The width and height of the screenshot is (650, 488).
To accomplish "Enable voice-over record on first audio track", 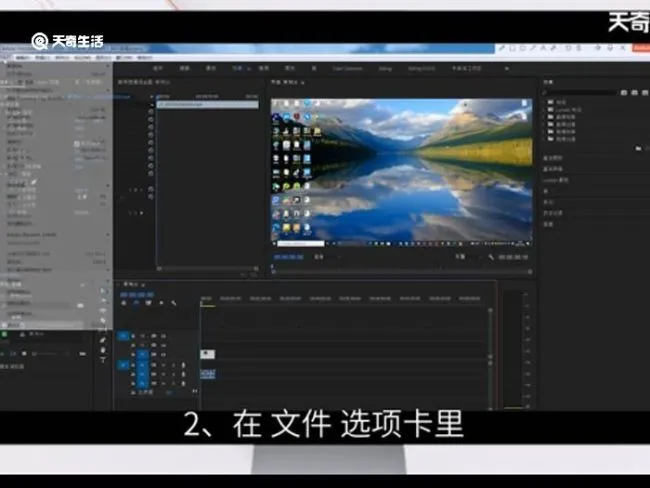I will 183,365.
